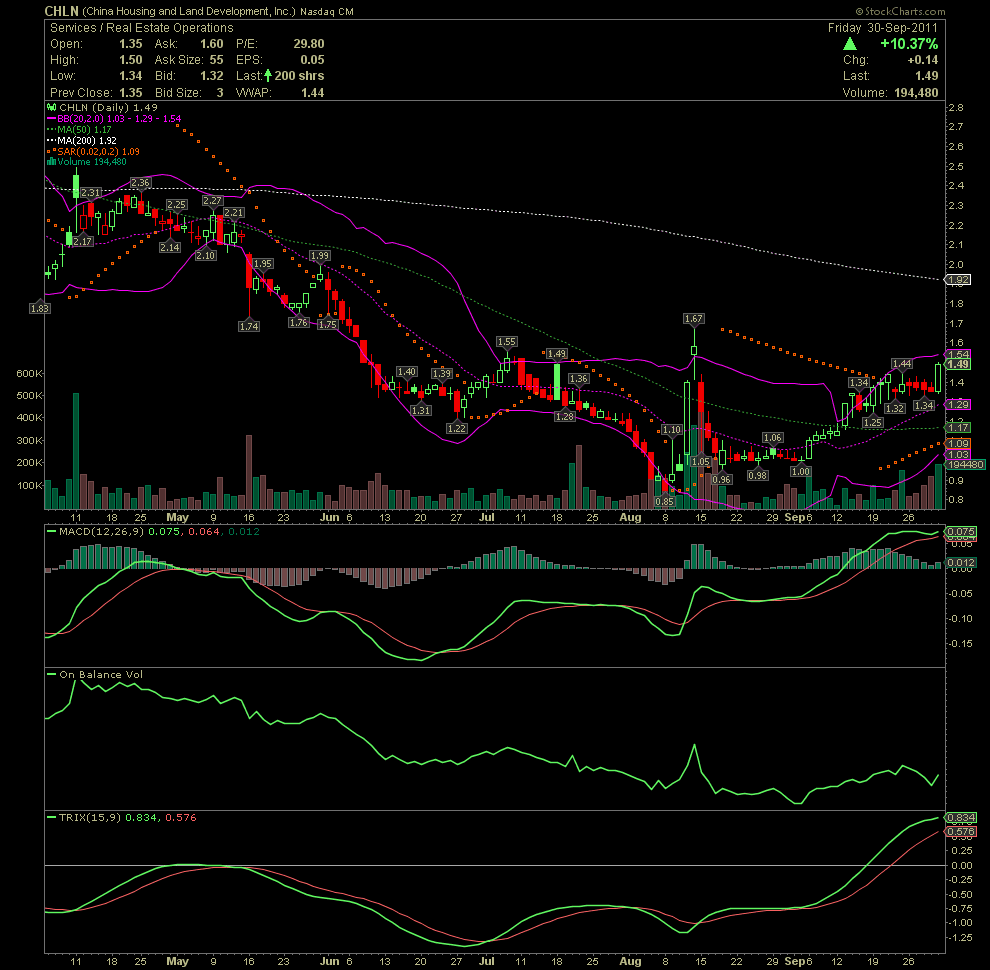The height and width of the screenshot is (970, 990).
Task: Click the 0.576 TRIX signal flag
Action: (962, 832)
